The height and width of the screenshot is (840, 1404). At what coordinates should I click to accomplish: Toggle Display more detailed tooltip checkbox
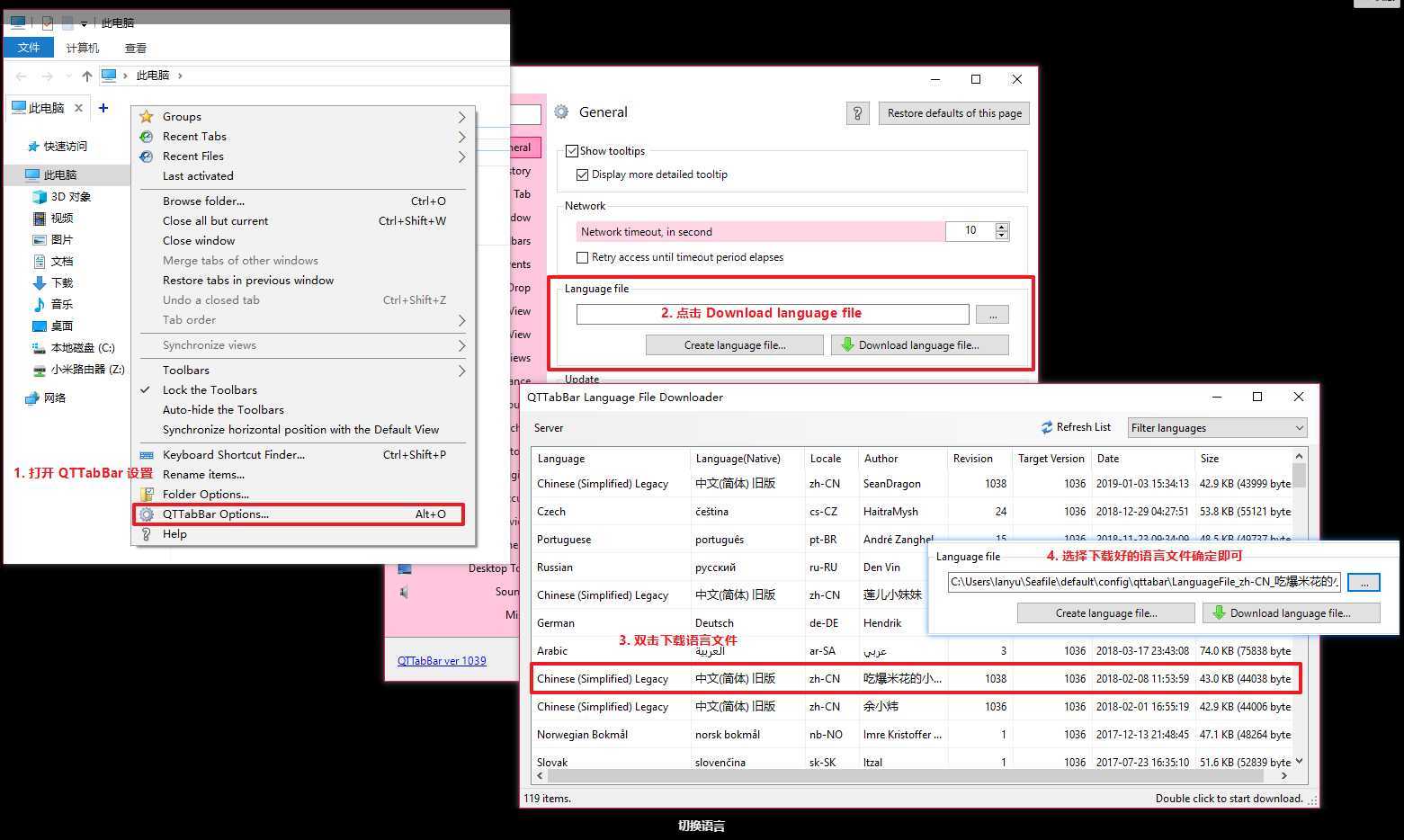tap(582, 174)
